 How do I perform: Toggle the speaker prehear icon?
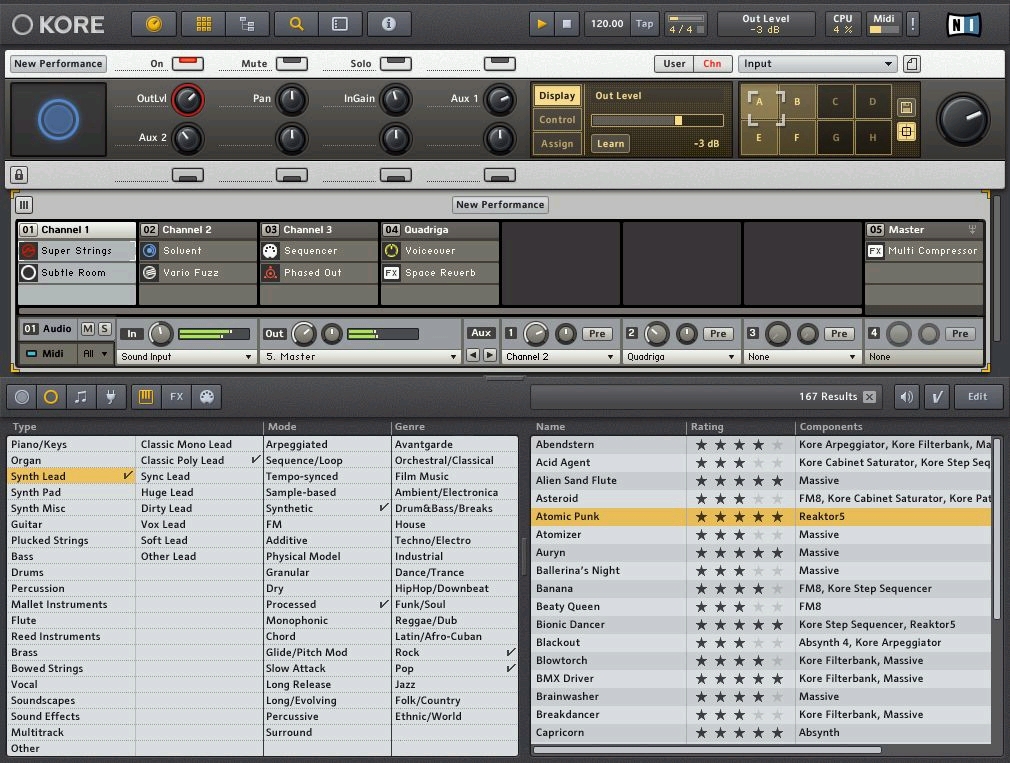[906, 397]
